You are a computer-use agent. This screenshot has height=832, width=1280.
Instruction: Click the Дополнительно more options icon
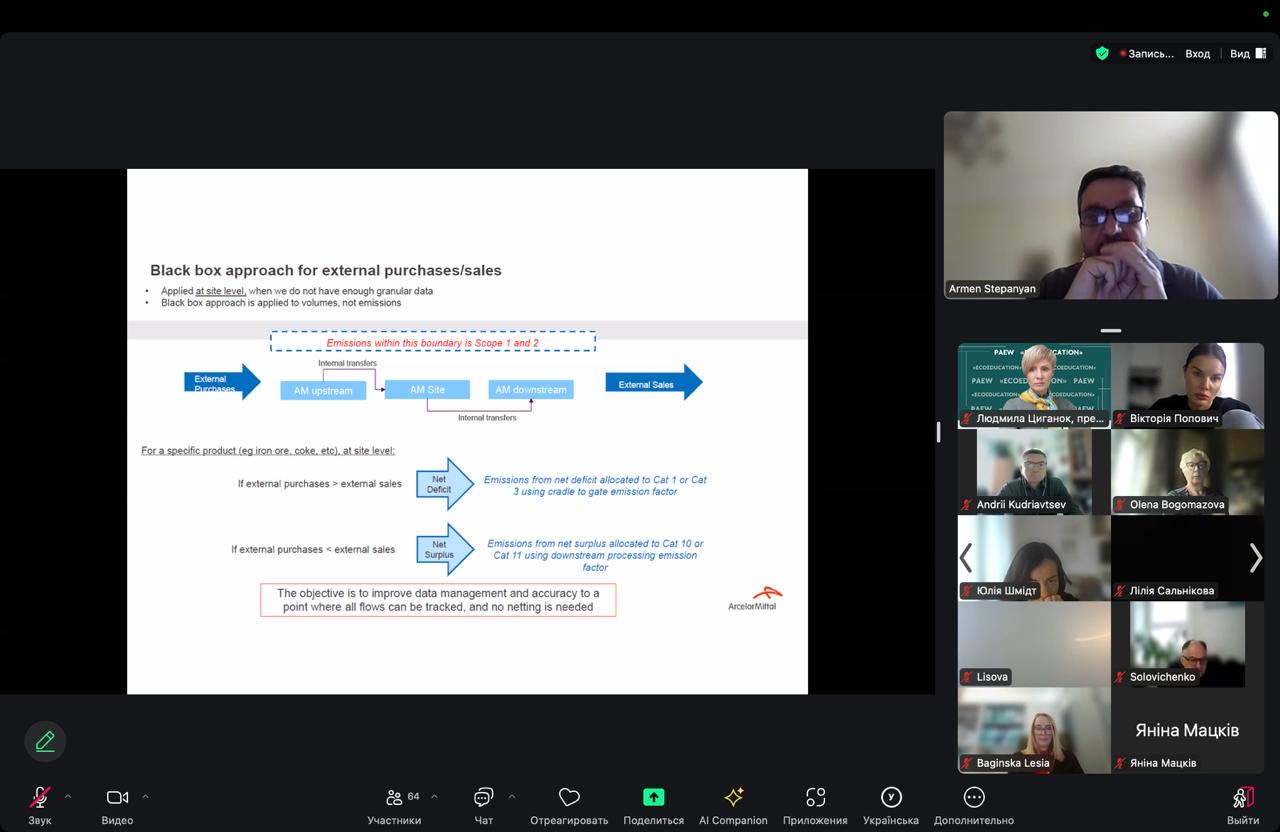(973, 798)
